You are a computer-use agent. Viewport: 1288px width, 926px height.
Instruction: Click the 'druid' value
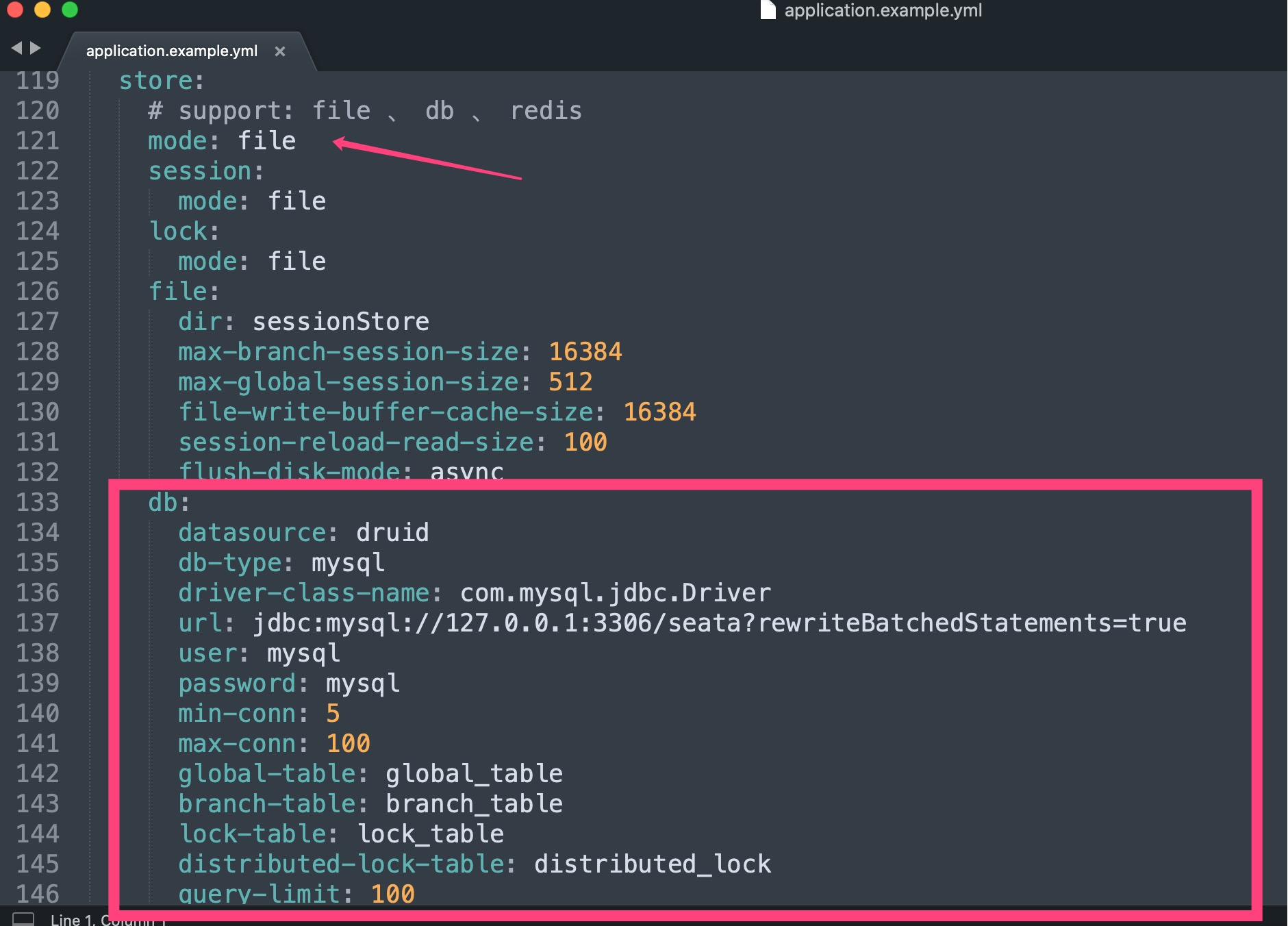click(x=392, y=533)
